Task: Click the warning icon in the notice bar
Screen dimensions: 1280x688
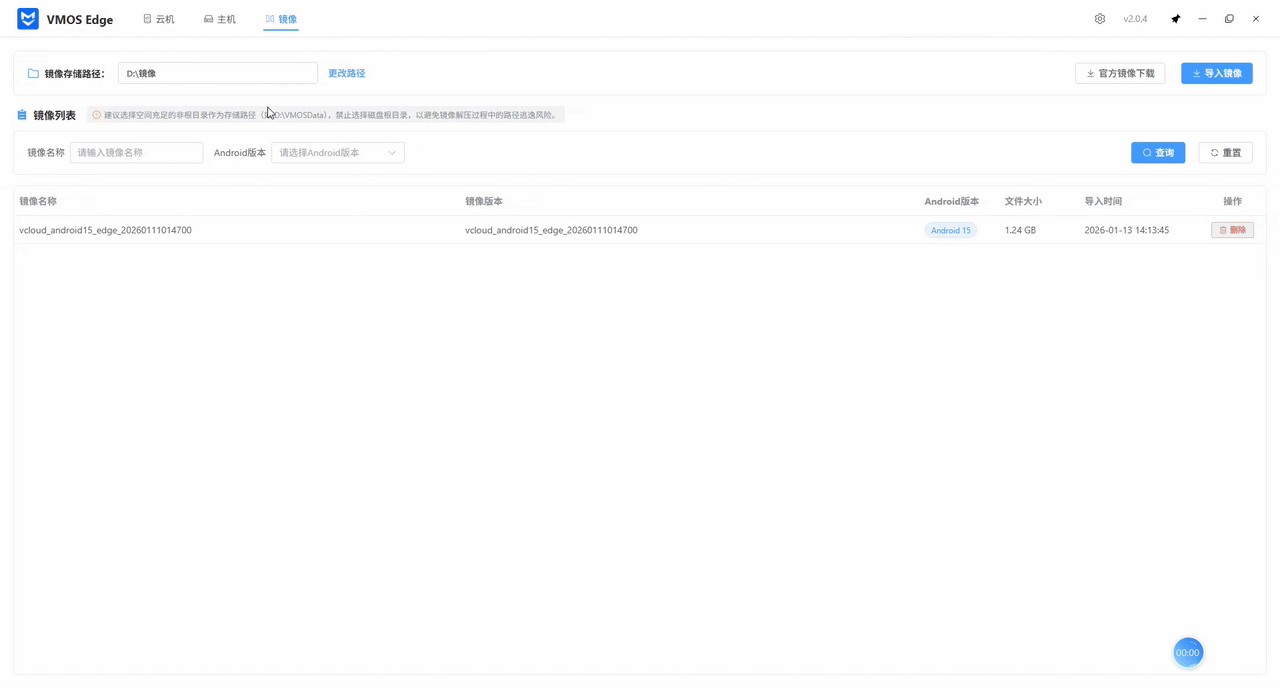Action: (x=97, y=115)
